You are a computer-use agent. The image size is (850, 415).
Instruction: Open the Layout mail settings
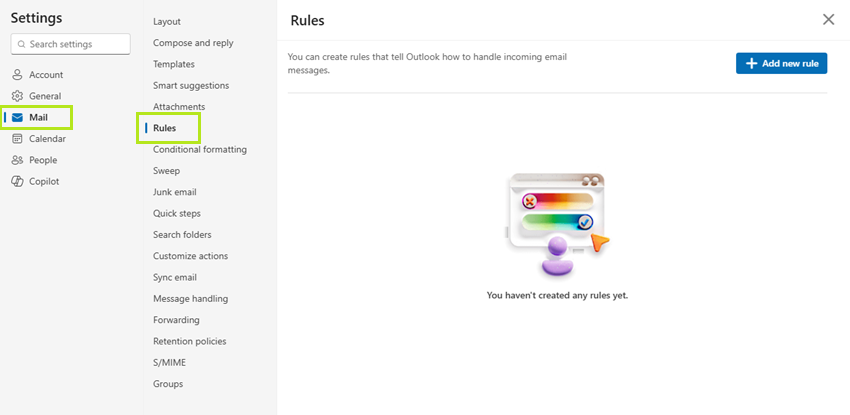[167, 22]
